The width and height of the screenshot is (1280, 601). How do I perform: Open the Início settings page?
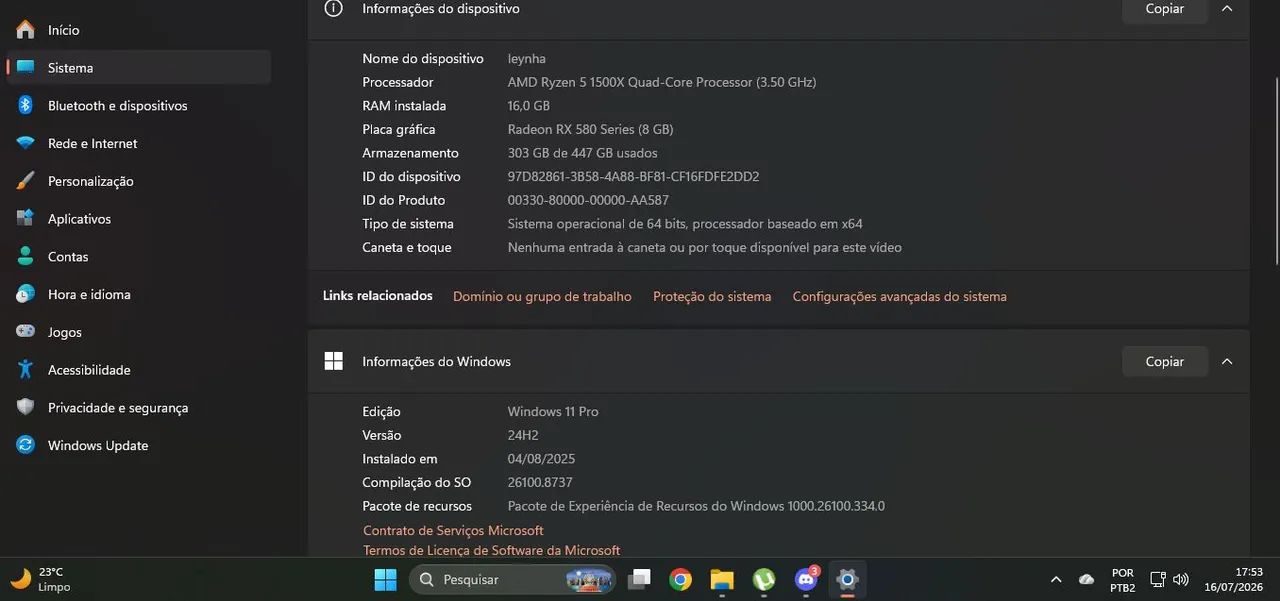click(x=138, y=30)
